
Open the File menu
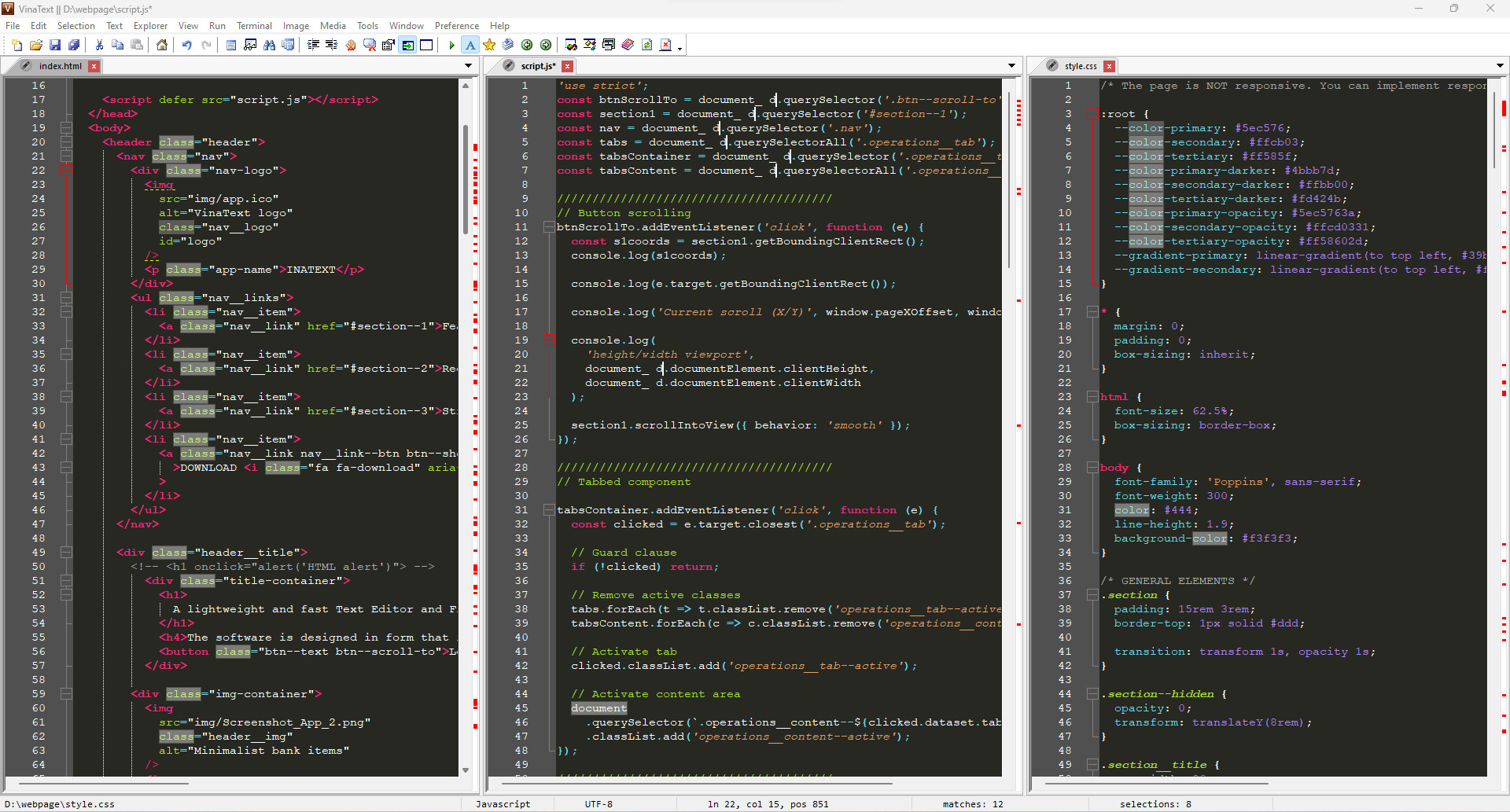click(x=13, y=26)
